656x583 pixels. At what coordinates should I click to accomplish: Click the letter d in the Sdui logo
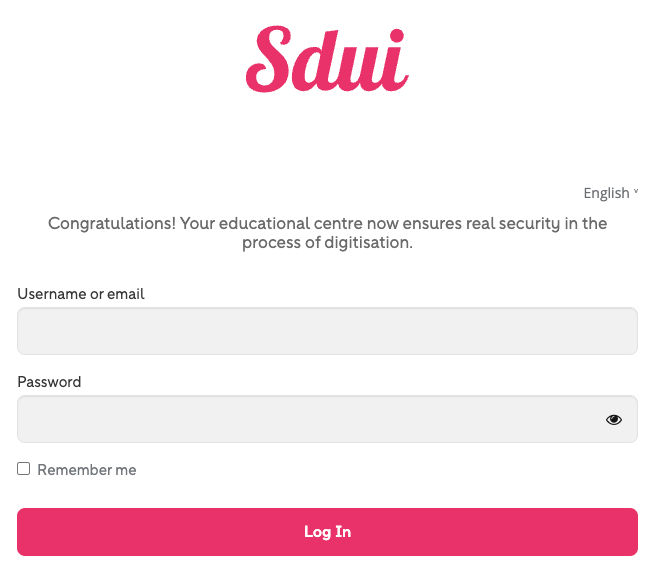tap(315, 63)
